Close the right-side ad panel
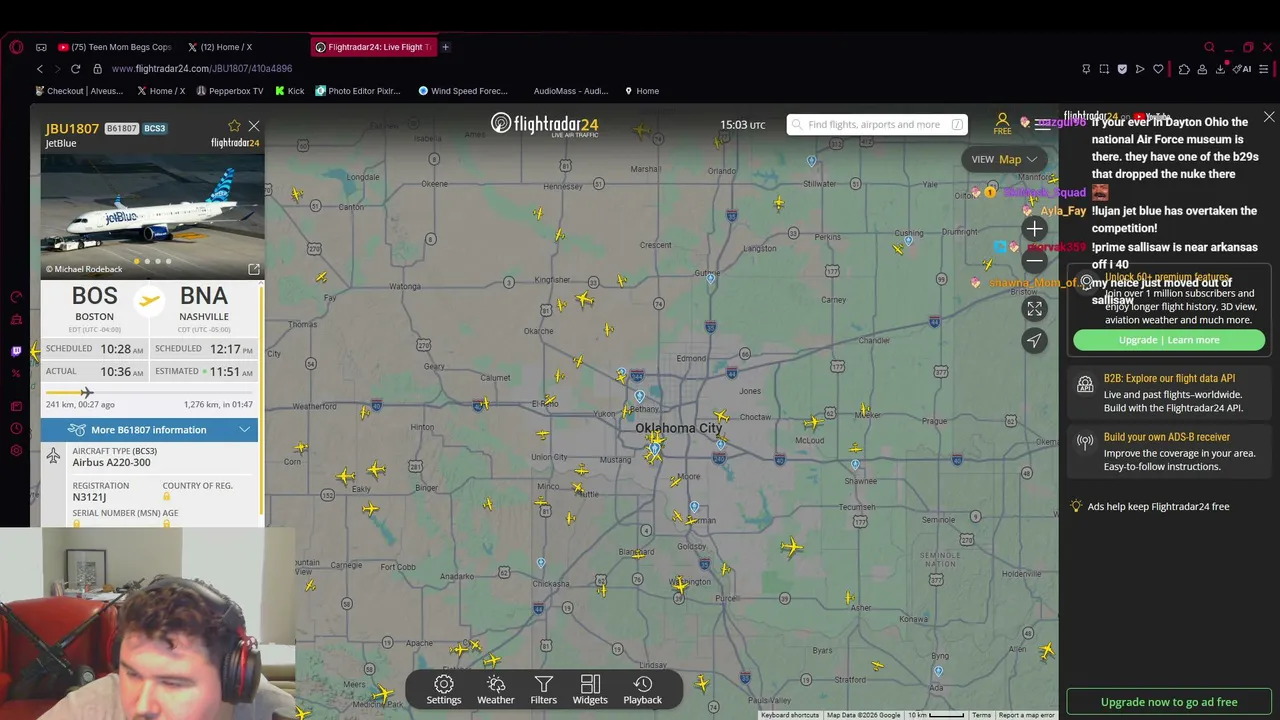The image size is (1280, 720). tap(1269, 117)
